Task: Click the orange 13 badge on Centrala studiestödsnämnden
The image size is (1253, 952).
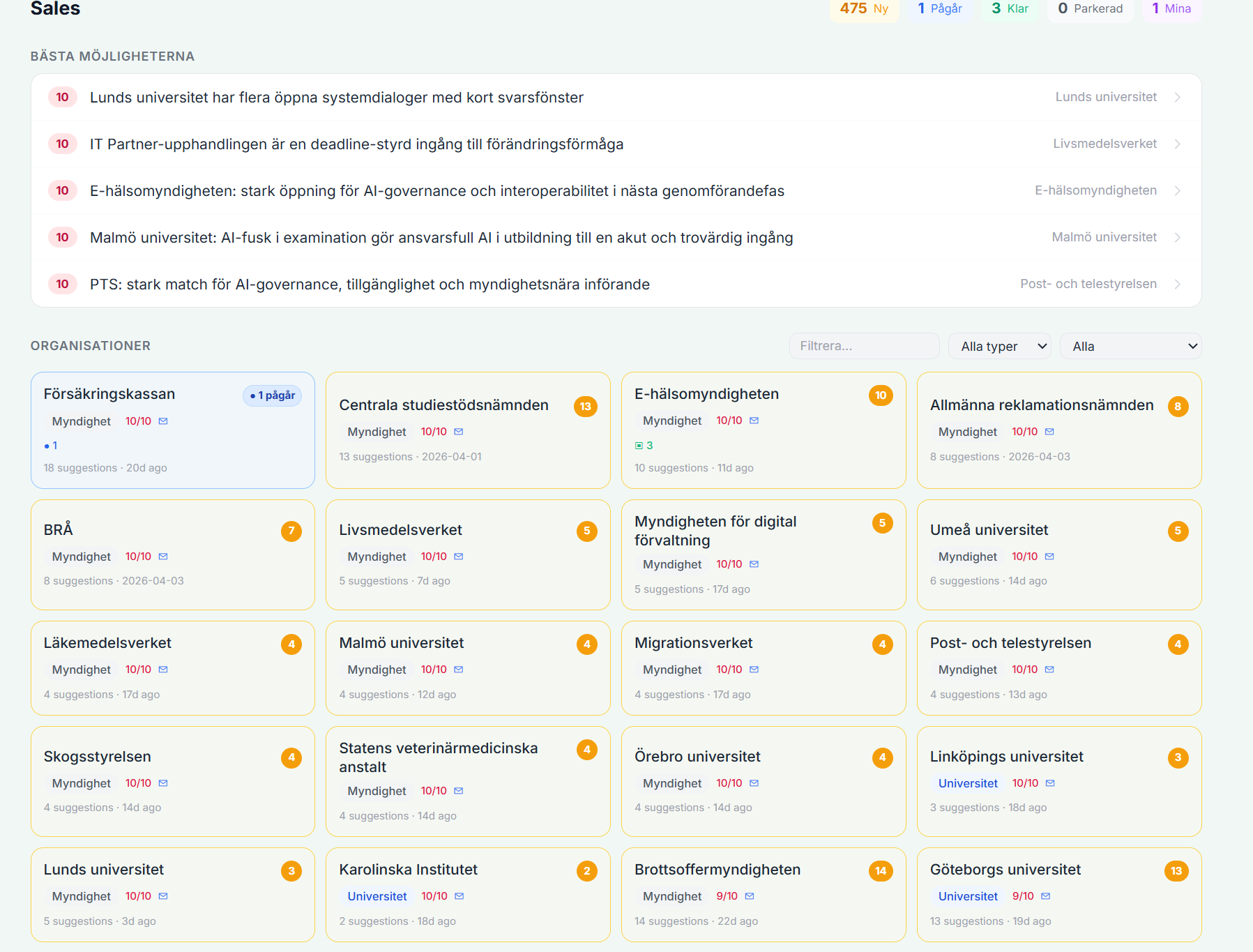Action: (x=586, y=407)
